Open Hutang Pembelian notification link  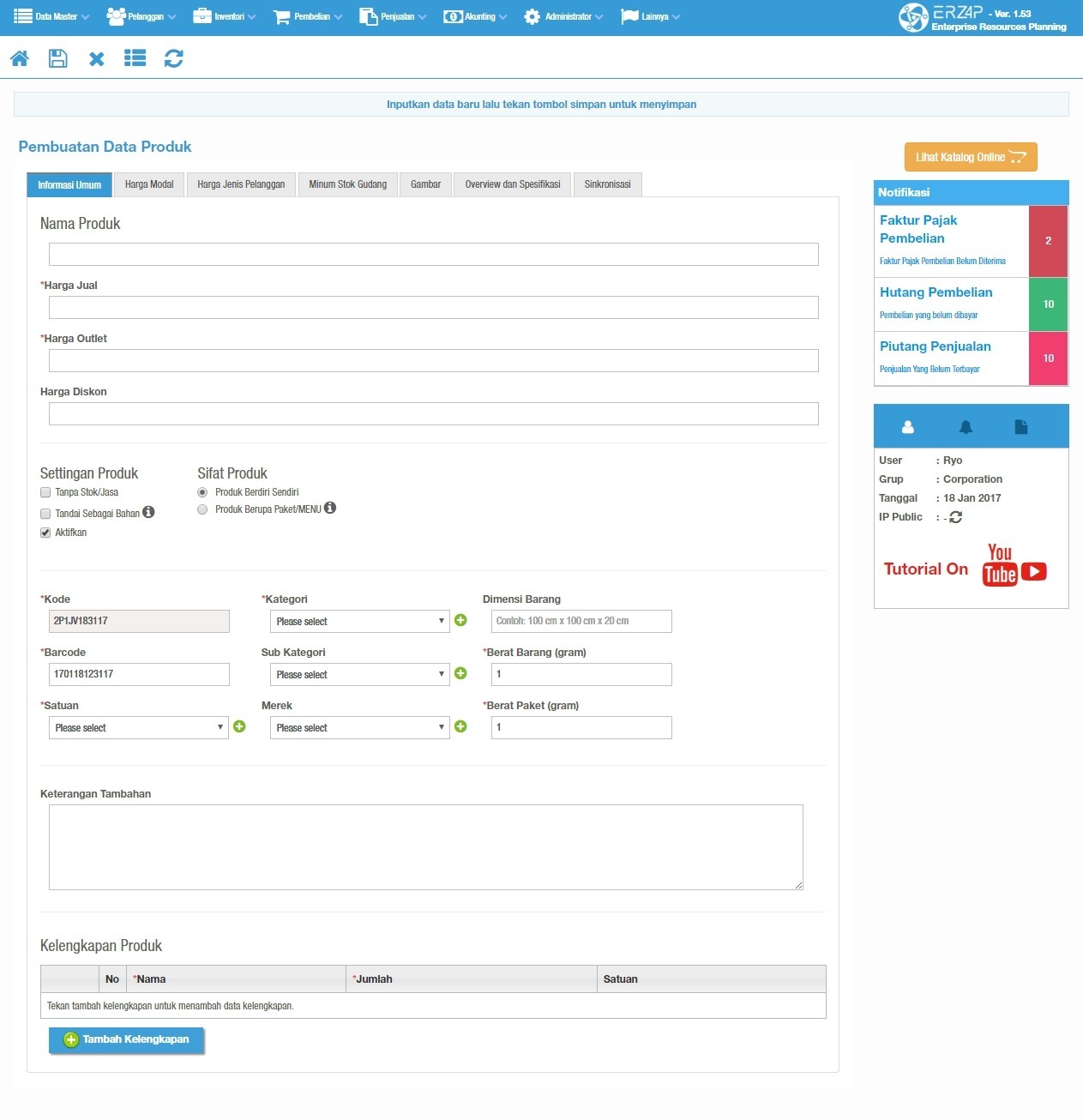pyautogui.click(x=936, y=292)
